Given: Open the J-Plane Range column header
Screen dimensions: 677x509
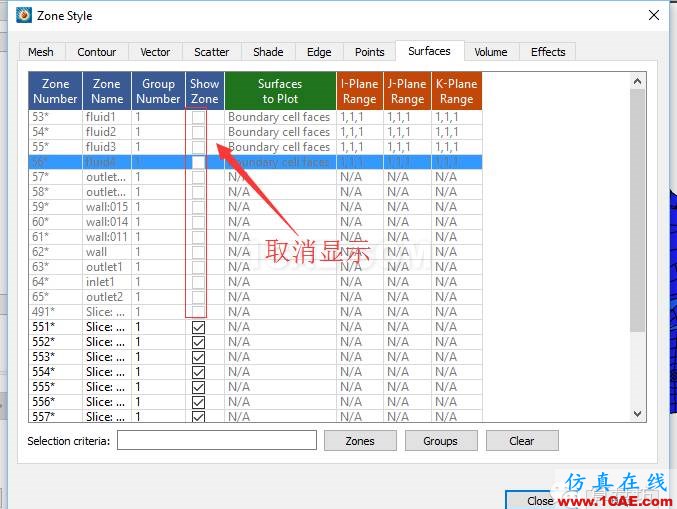Looking at the screenshot, I should 407,91.
